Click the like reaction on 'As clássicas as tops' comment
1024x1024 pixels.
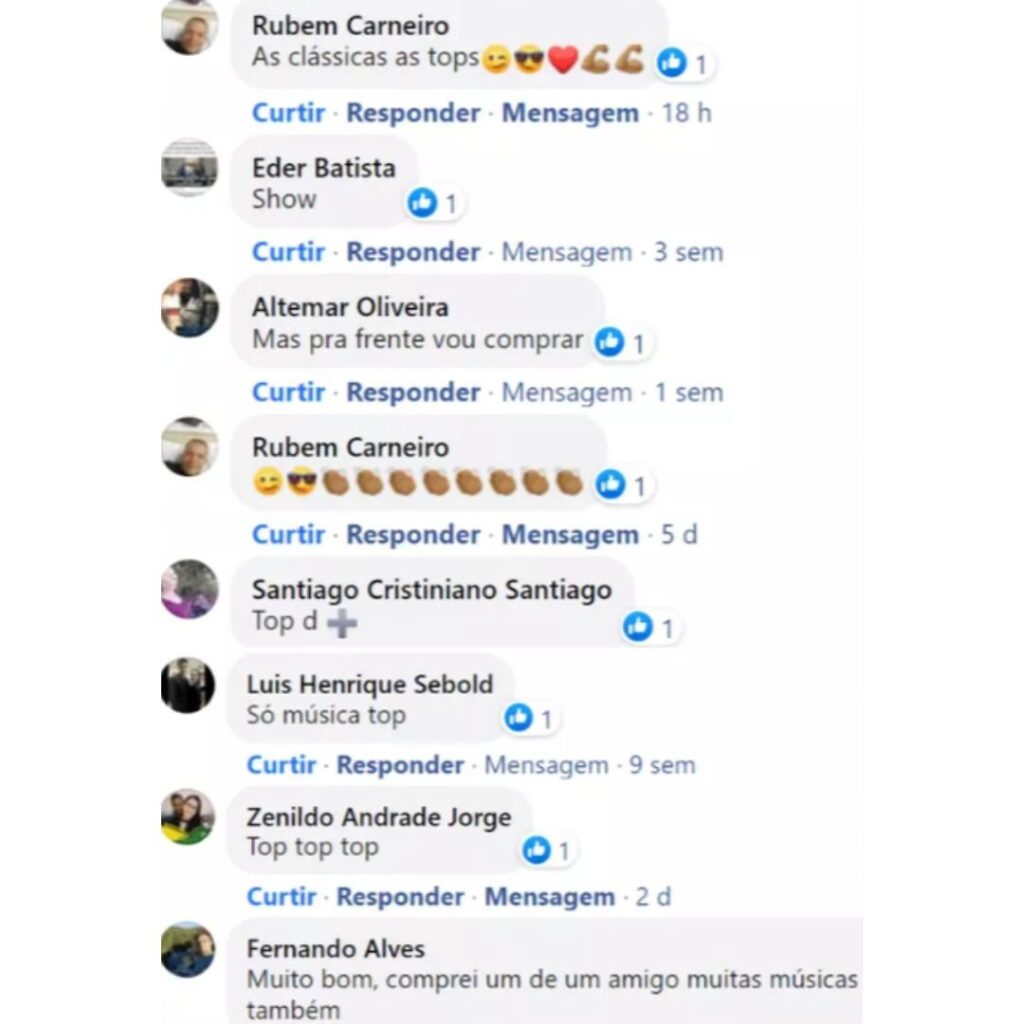coord(671,63)
